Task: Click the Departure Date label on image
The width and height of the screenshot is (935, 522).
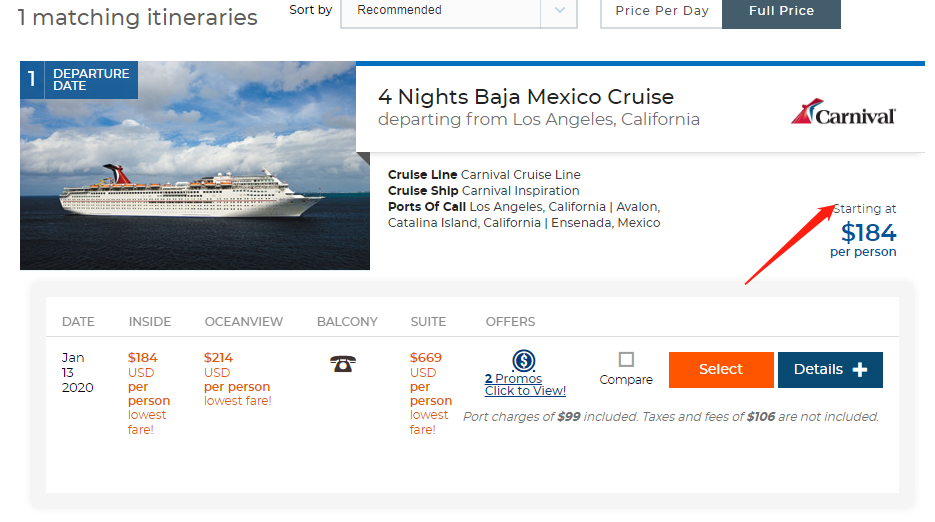Action: tap(90, 80)
